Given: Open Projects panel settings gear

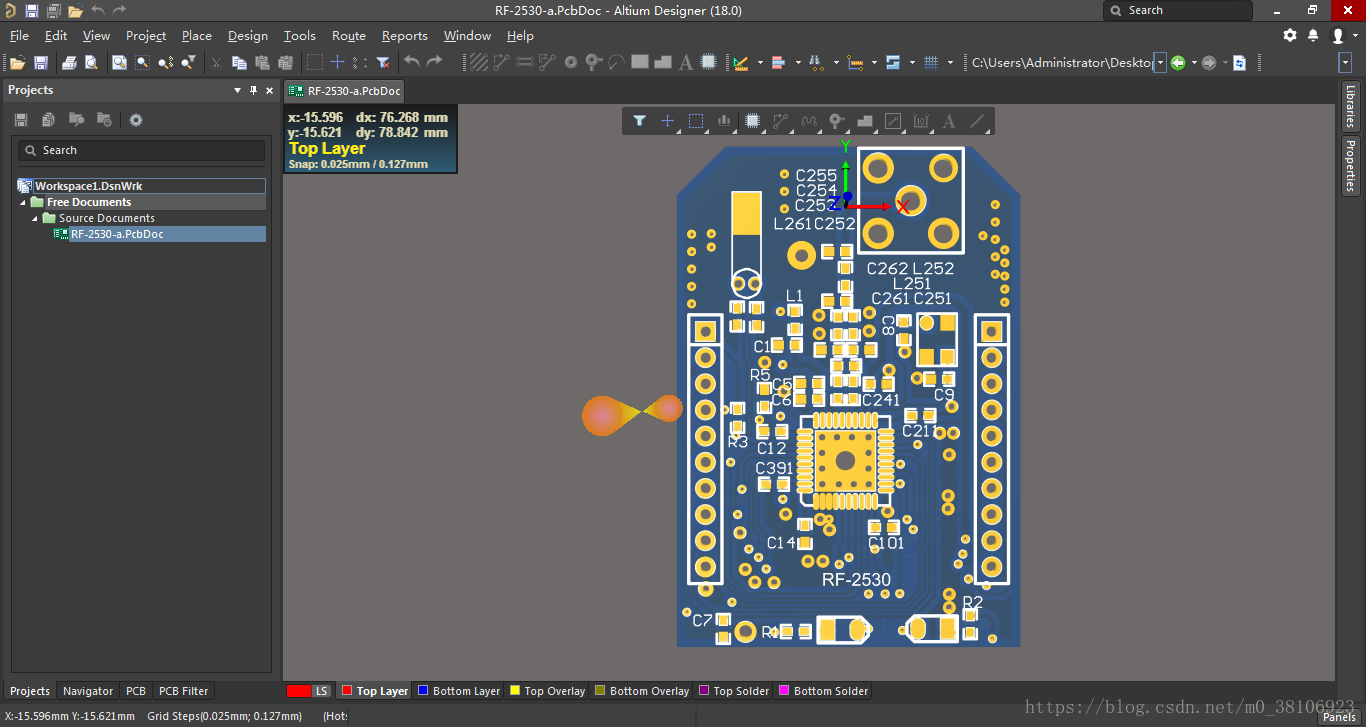Looking at the screenshot, I should click(136, 120).
